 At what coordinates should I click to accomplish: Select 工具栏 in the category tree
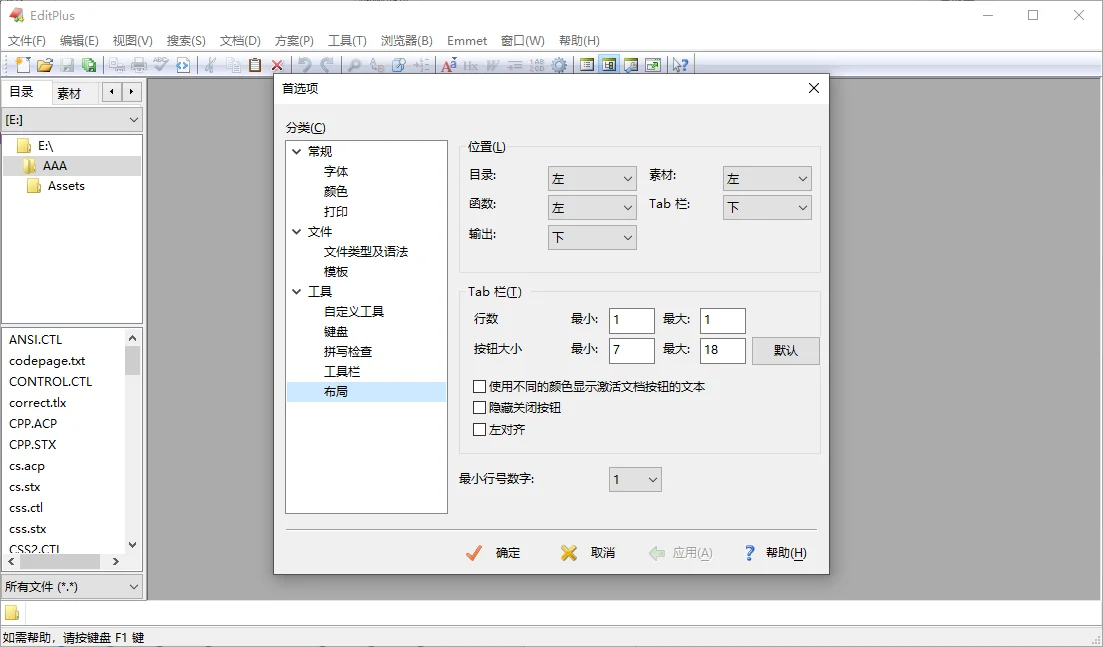point(342,371)
